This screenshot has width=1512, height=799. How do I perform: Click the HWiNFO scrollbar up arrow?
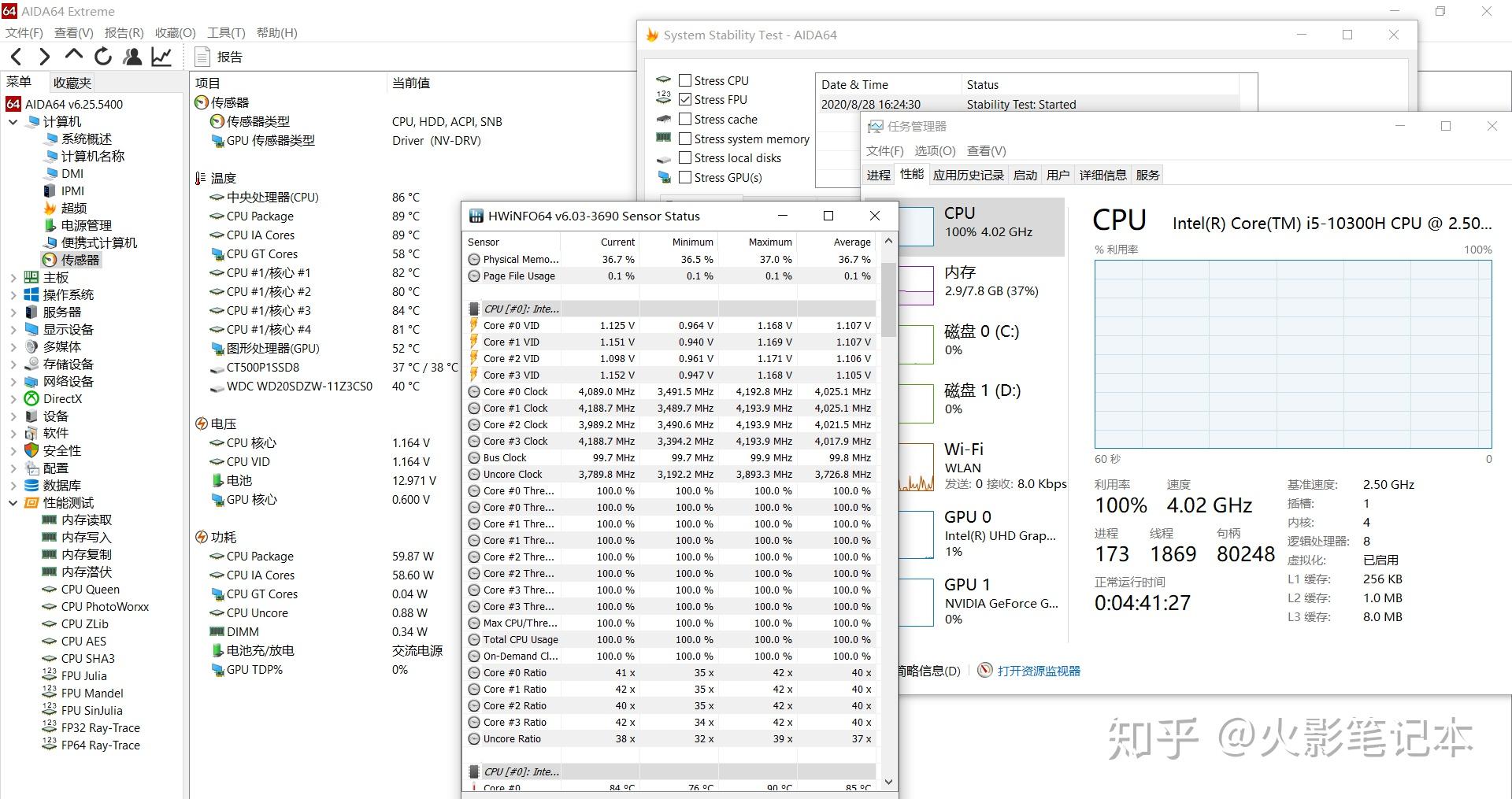tap(889, 241)
